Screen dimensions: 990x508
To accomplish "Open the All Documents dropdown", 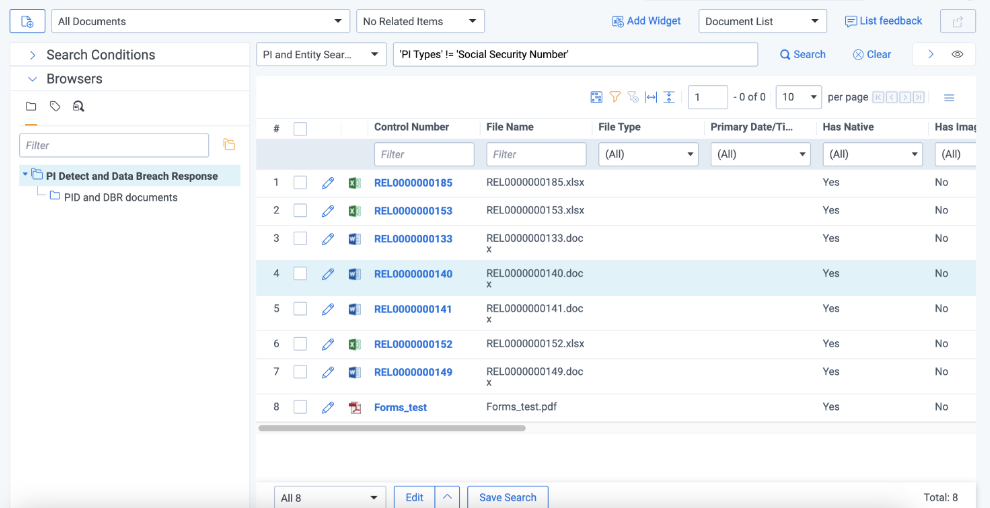I will (x=200, y=21).
